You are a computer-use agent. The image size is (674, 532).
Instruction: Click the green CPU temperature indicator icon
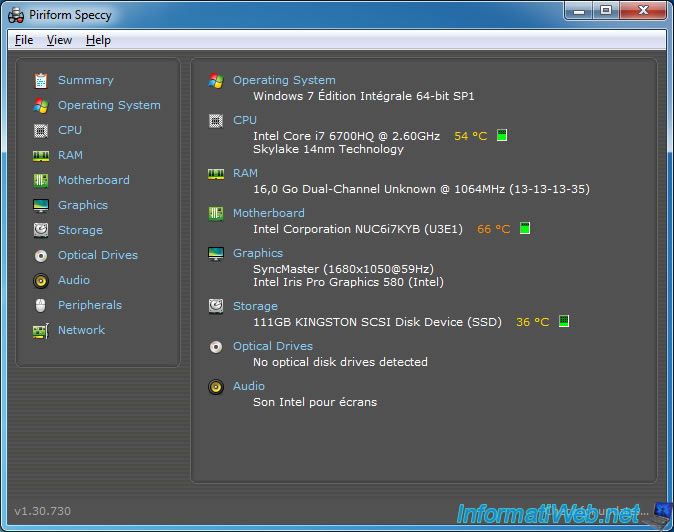tap(502, 135)
